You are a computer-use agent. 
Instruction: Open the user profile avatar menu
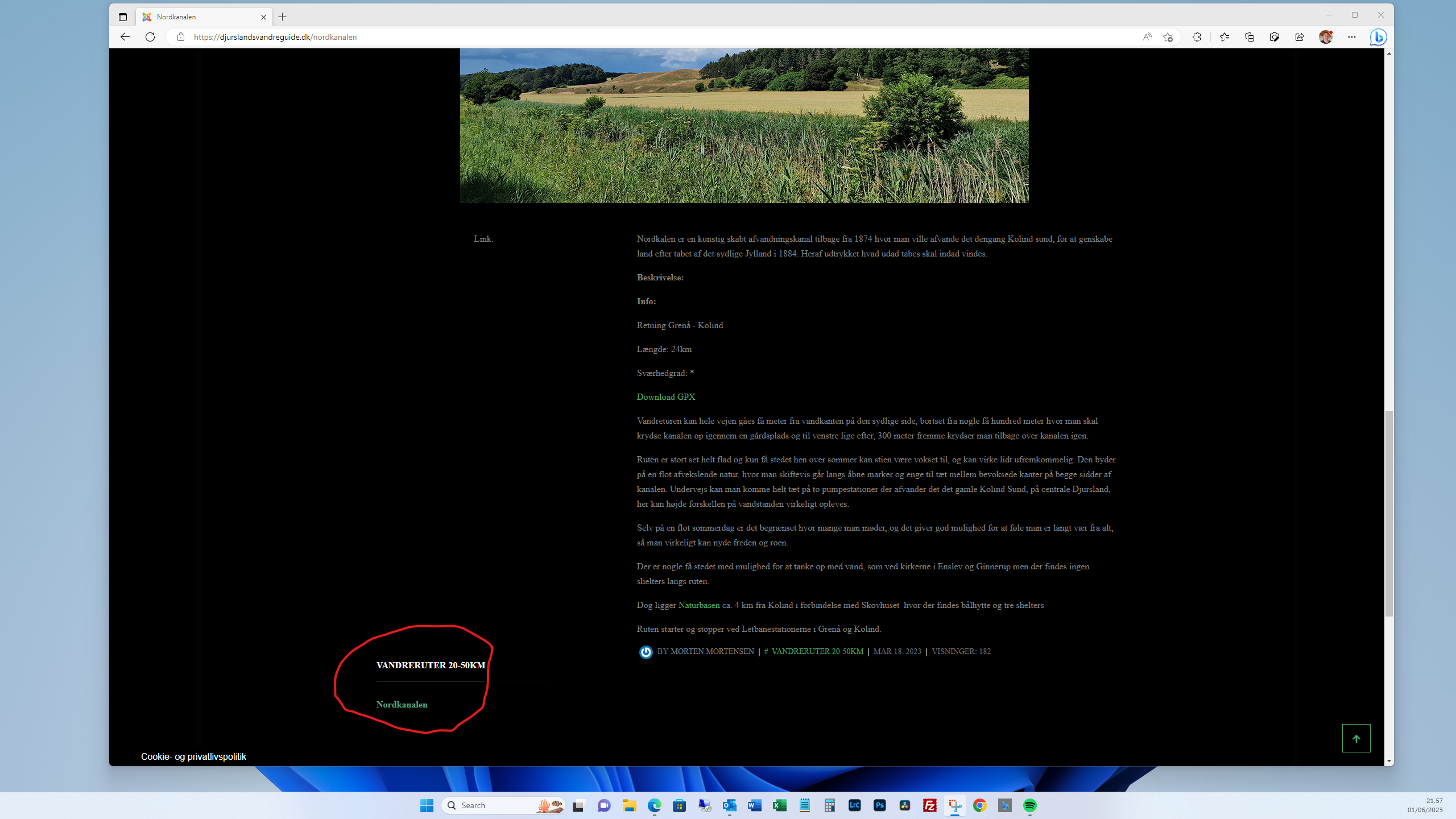click(x=1326, y=37)
